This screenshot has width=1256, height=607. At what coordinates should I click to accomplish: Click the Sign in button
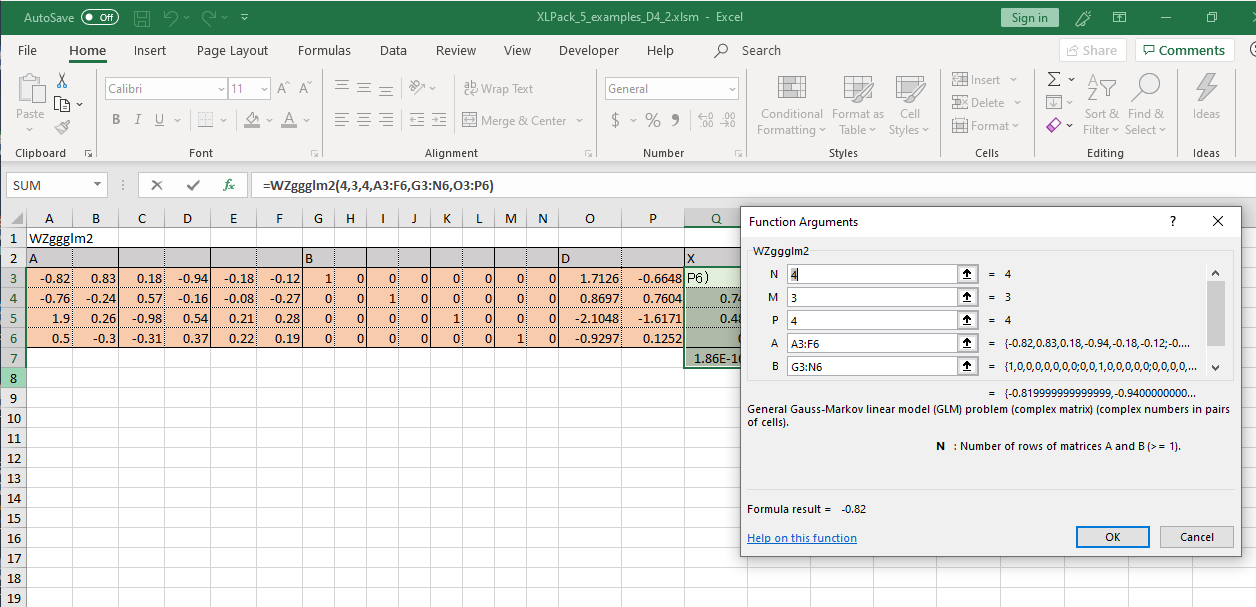coord(1029,17)
